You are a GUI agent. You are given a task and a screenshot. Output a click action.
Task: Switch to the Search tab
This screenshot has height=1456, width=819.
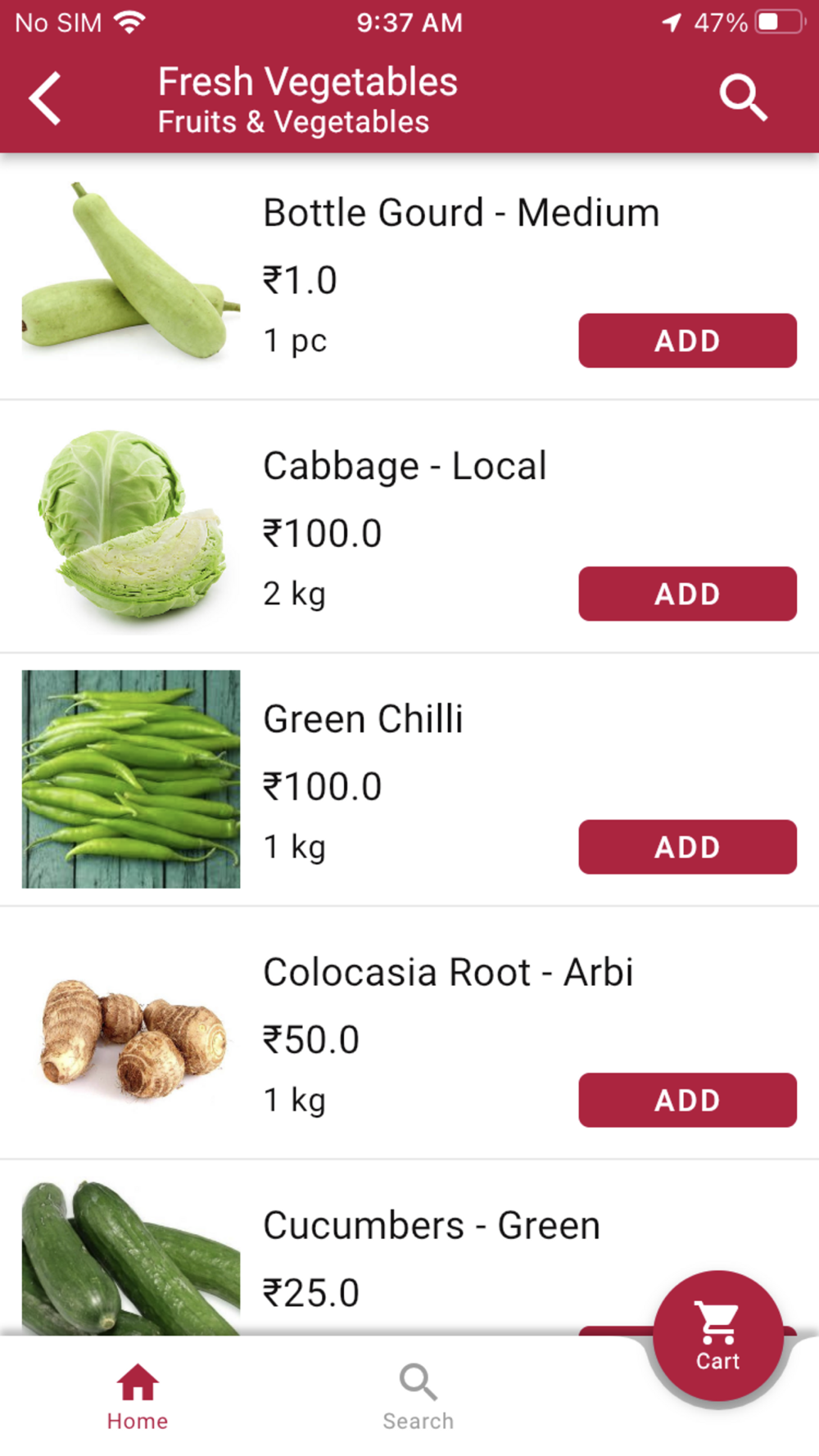(x=418, y=1397)
